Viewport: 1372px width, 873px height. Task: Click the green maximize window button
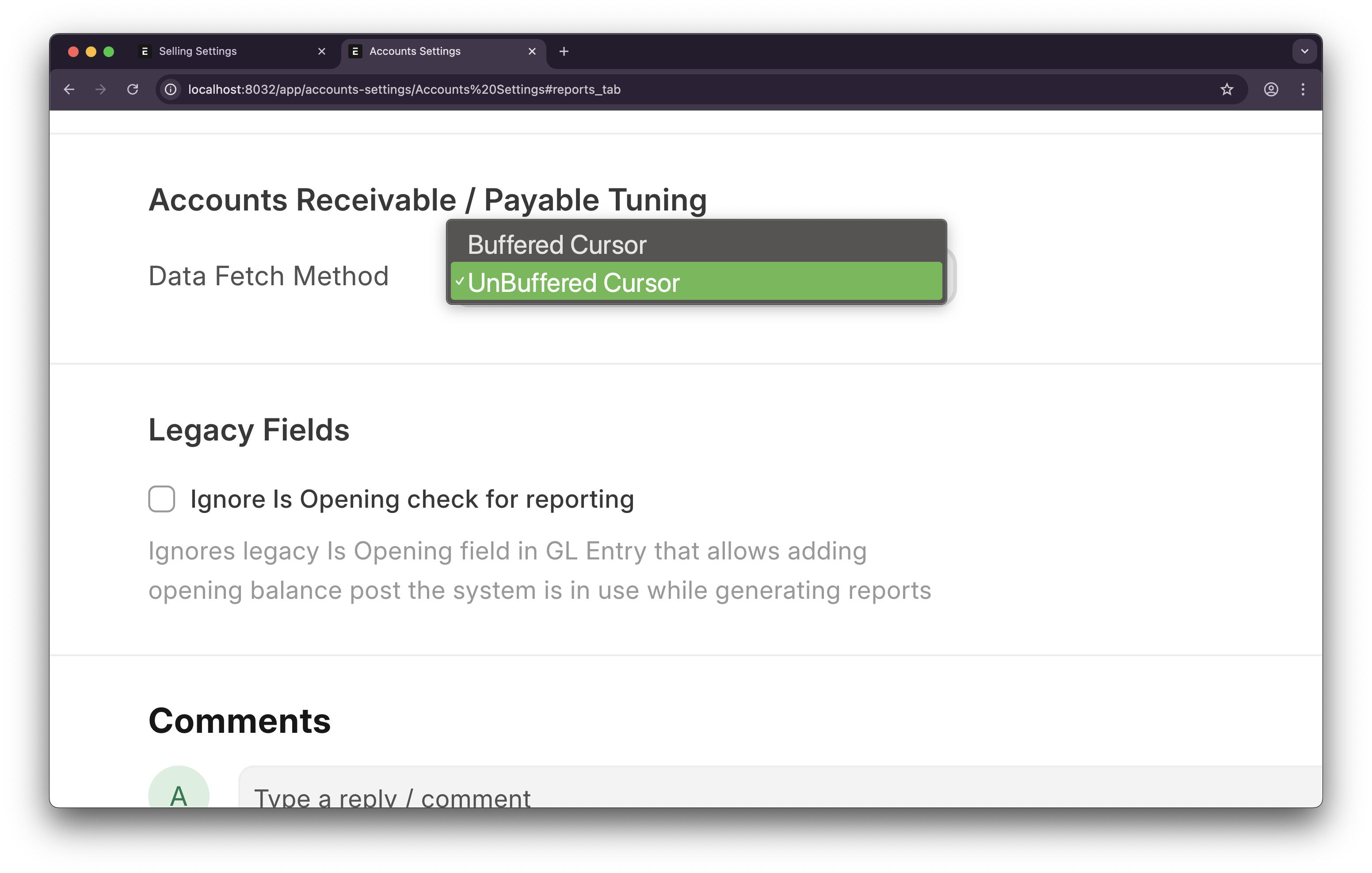point(109,51)
